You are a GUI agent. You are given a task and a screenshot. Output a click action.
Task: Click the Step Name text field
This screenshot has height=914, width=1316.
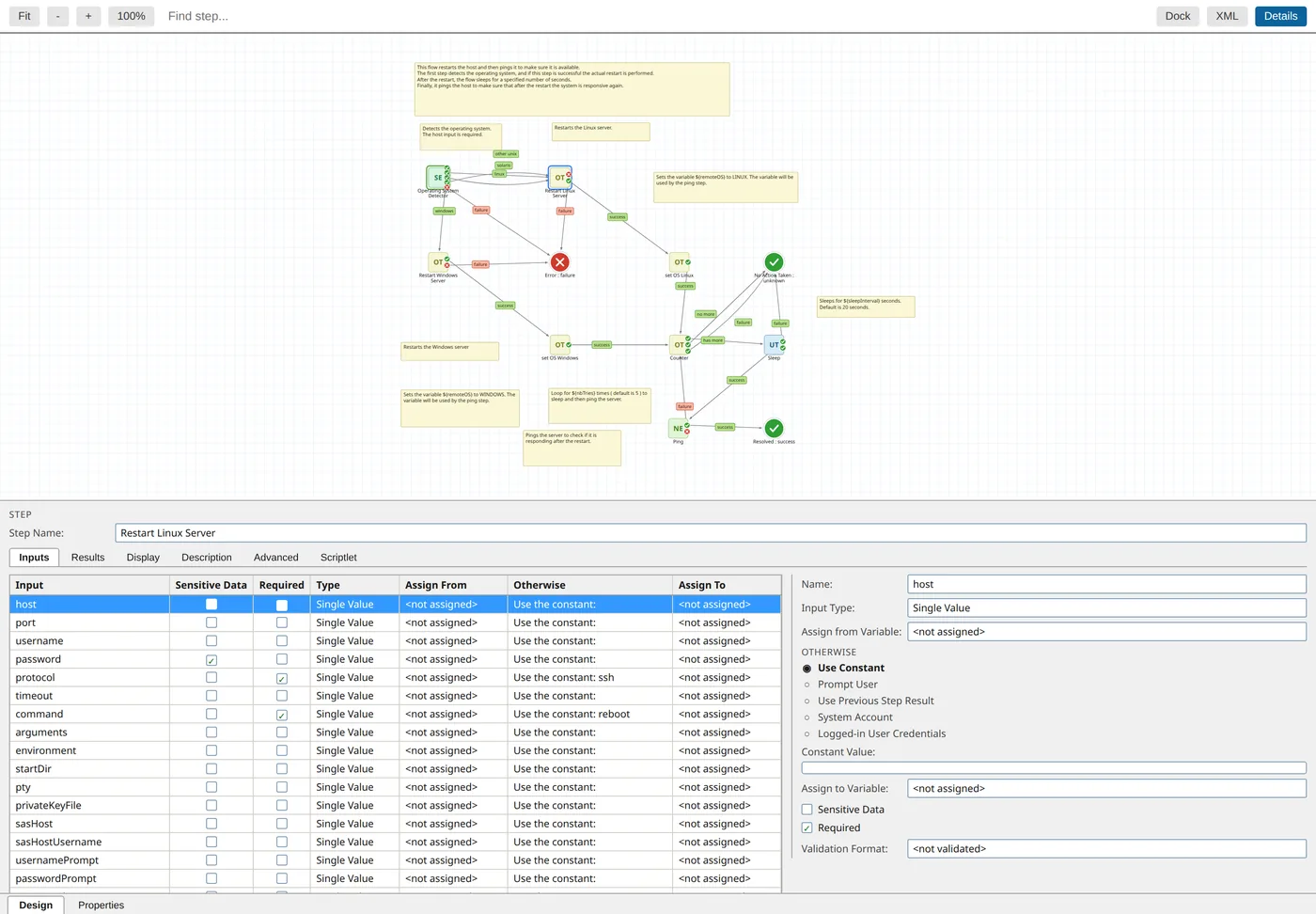(711, 533)
